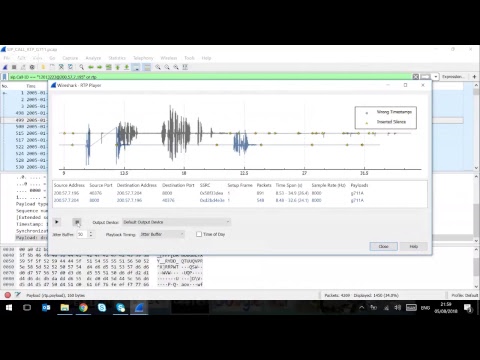Screen dimensions: 480x360
Task: Click Profile: Default in the status bar
Action: point(465,295)
